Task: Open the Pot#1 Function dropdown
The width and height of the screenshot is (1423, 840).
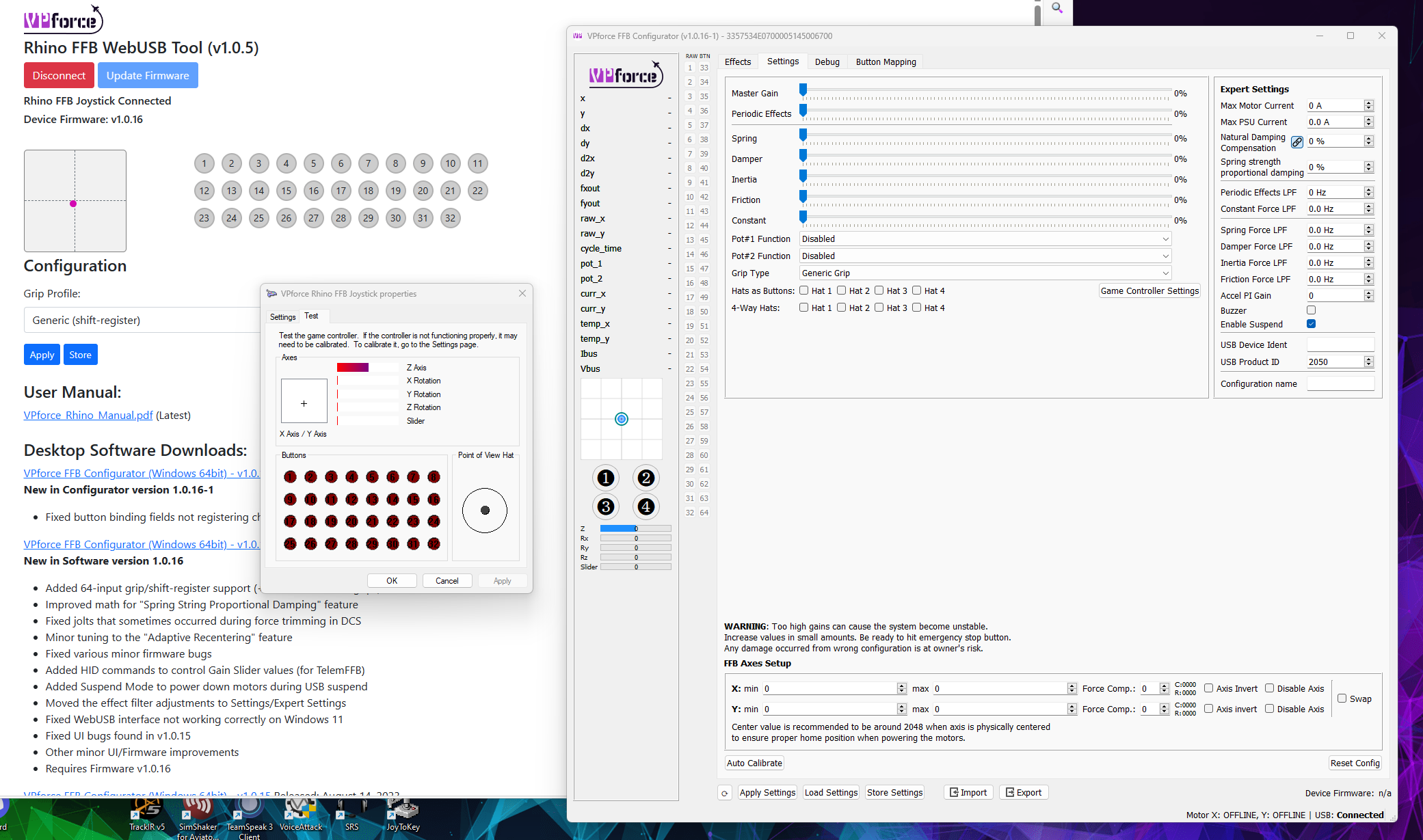Action: click(x=985, y=239)
